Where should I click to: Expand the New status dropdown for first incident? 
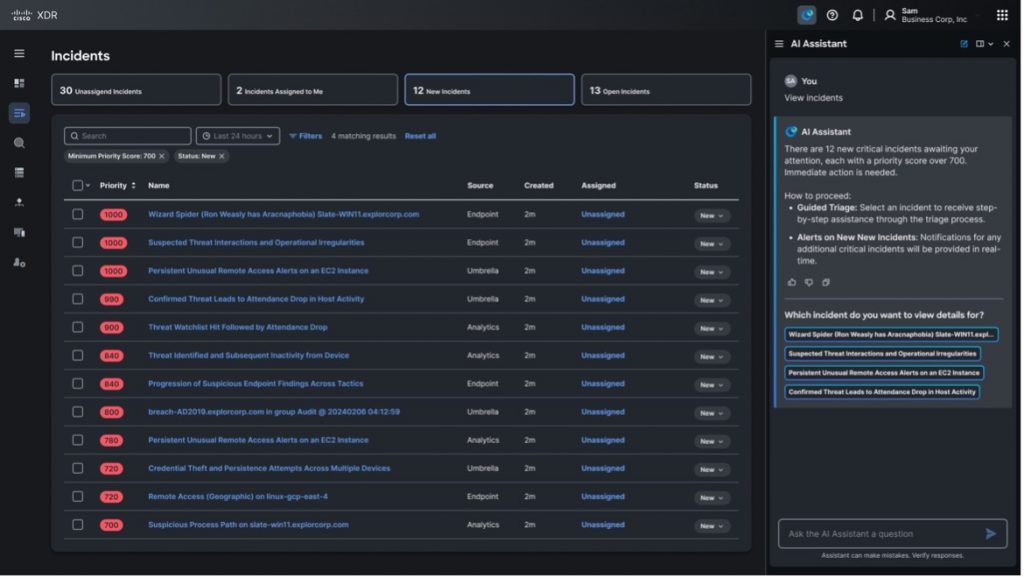(x=712, y=215)
